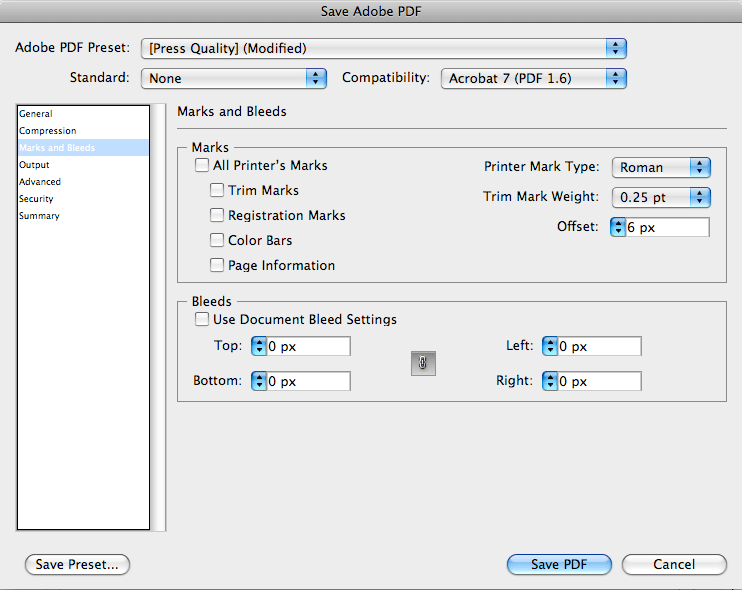Click the Right bleed stepper arrows
The width and height of the screenshot is (742, 590).
tap(550, 381)
